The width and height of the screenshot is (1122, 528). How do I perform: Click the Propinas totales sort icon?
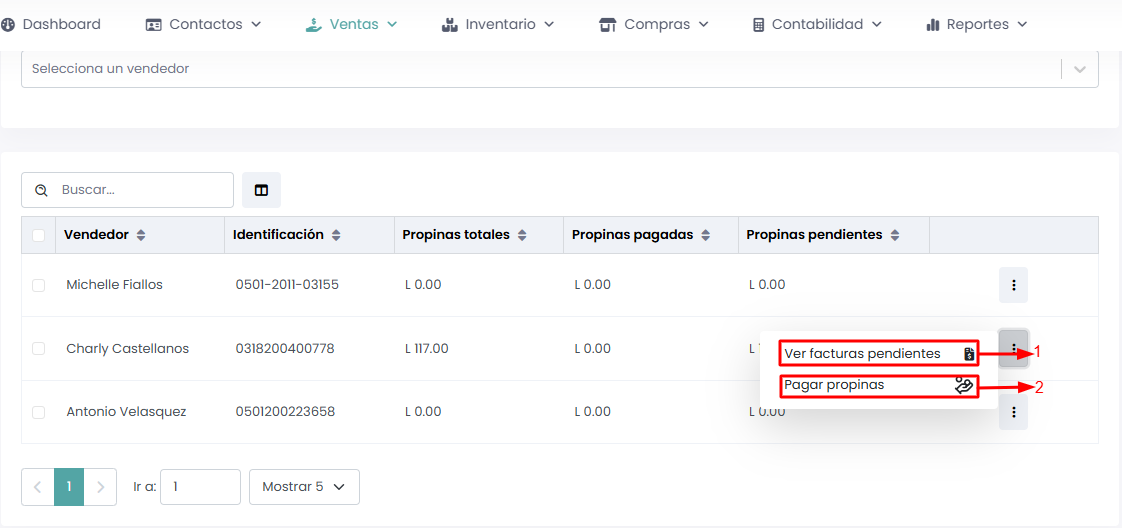522,235
